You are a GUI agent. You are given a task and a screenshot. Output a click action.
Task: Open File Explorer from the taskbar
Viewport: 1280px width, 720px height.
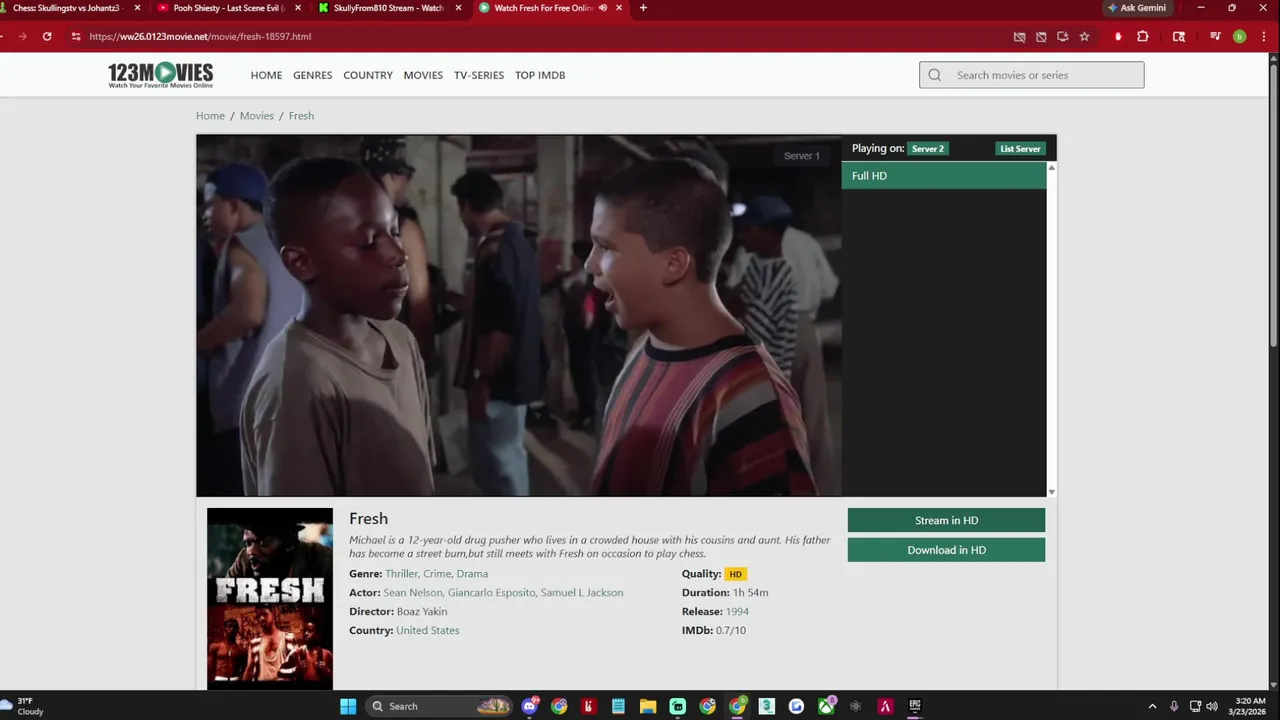[648, 706]
